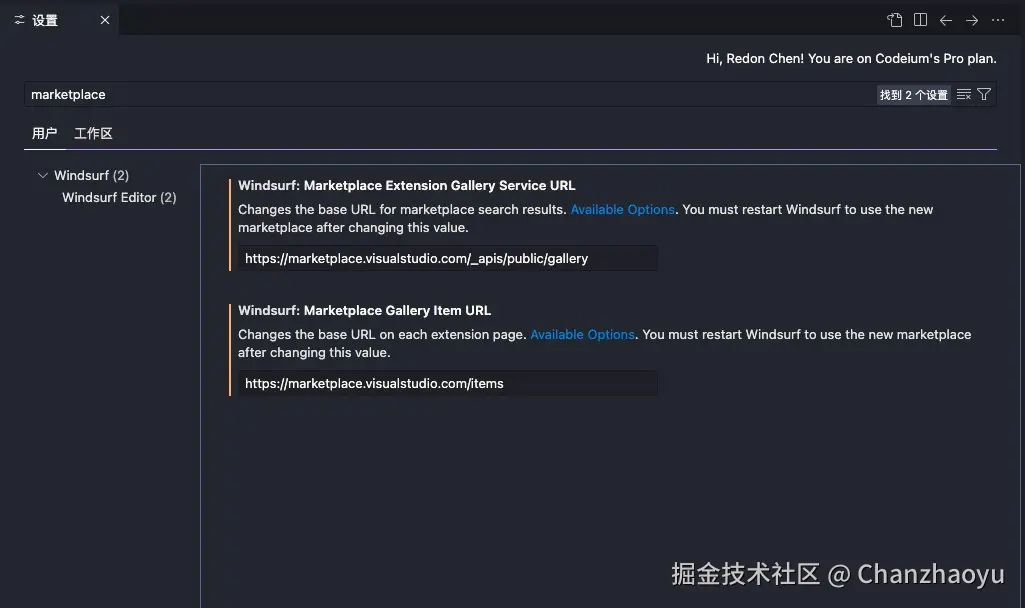The image size is (1025, 608).
Task: Open the more actions ellipsis menu
Action: (x=998, y=20)
